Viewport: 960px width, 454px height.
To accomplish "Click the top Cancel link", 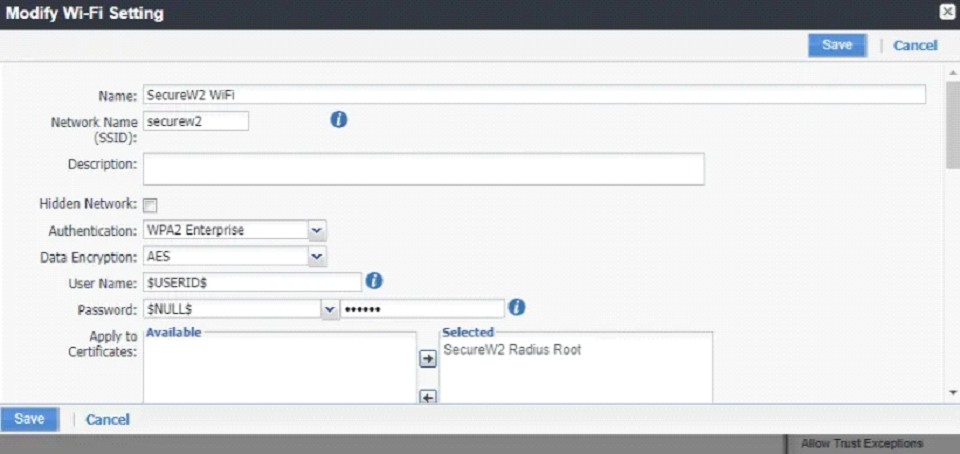I will [x=914, y=45].
